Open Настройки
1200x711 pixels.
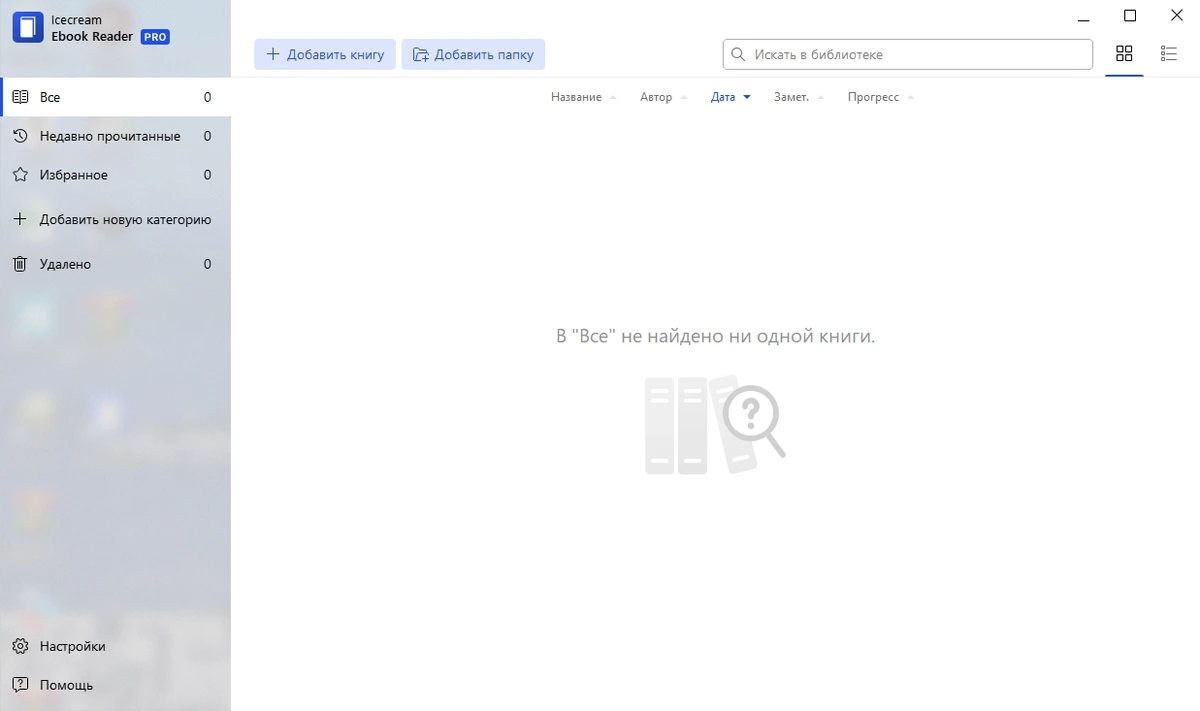coord(115,646)
